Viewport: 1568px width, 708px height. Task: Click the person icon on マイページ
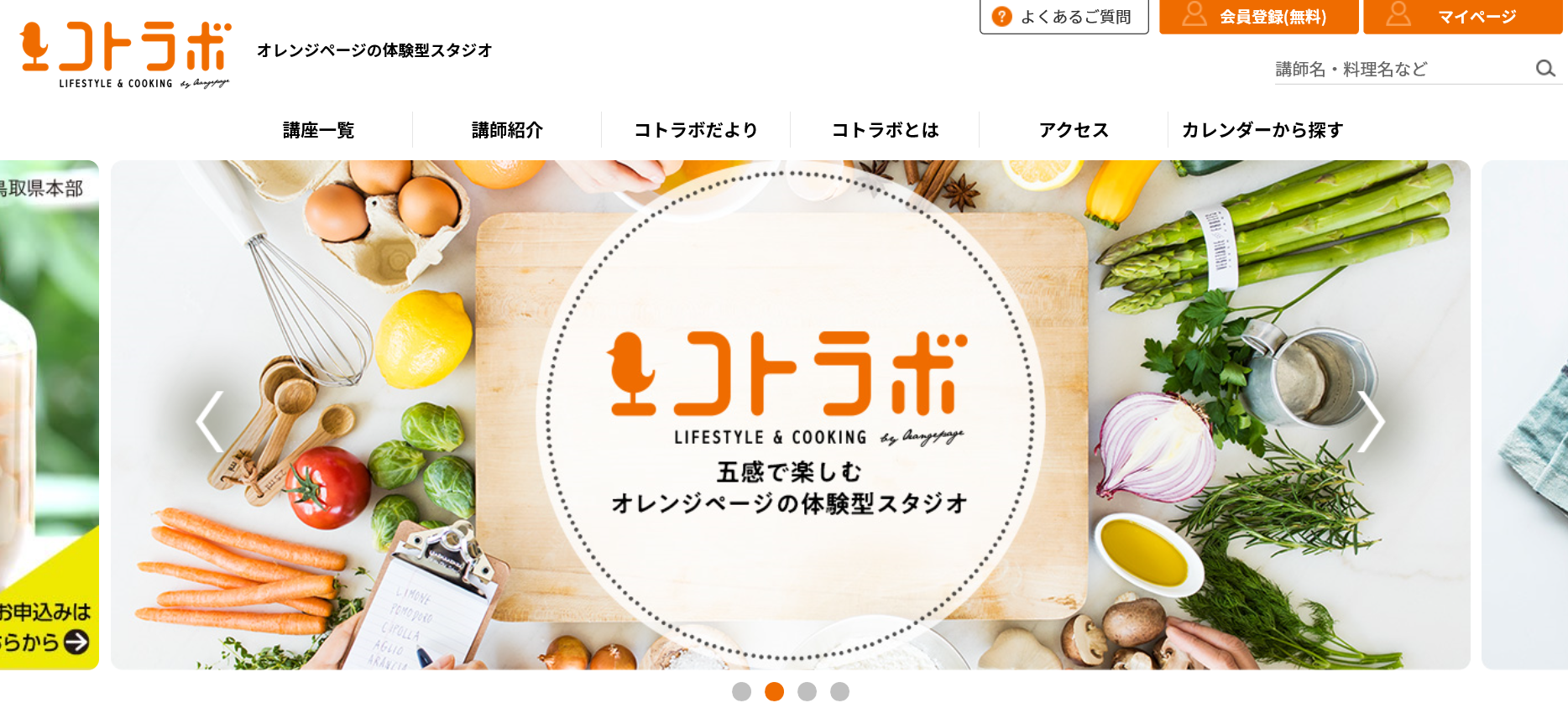coord(1398,14)
